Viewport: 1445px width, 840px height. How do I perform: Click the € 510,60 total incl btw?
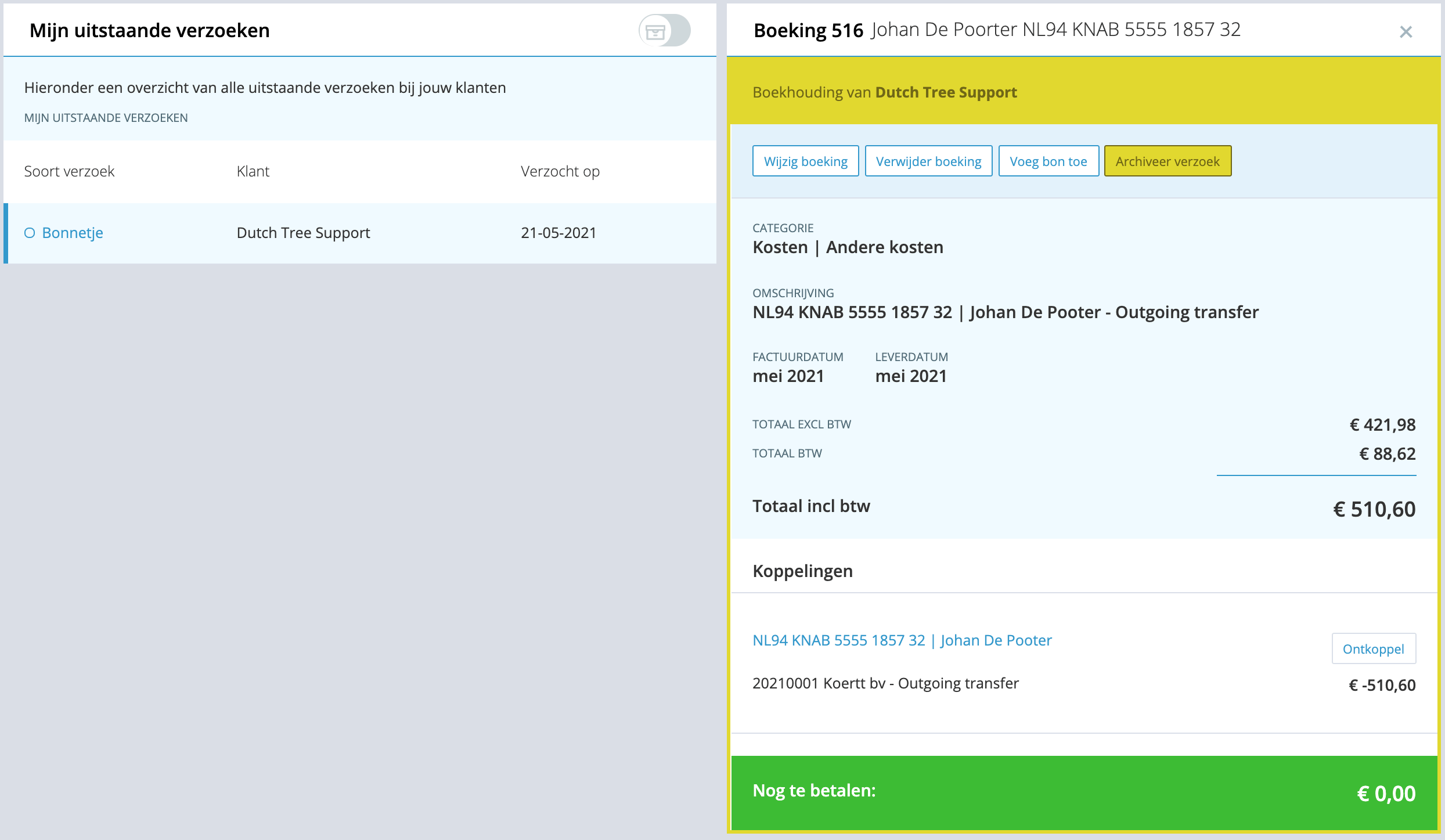pos(1374,509)
